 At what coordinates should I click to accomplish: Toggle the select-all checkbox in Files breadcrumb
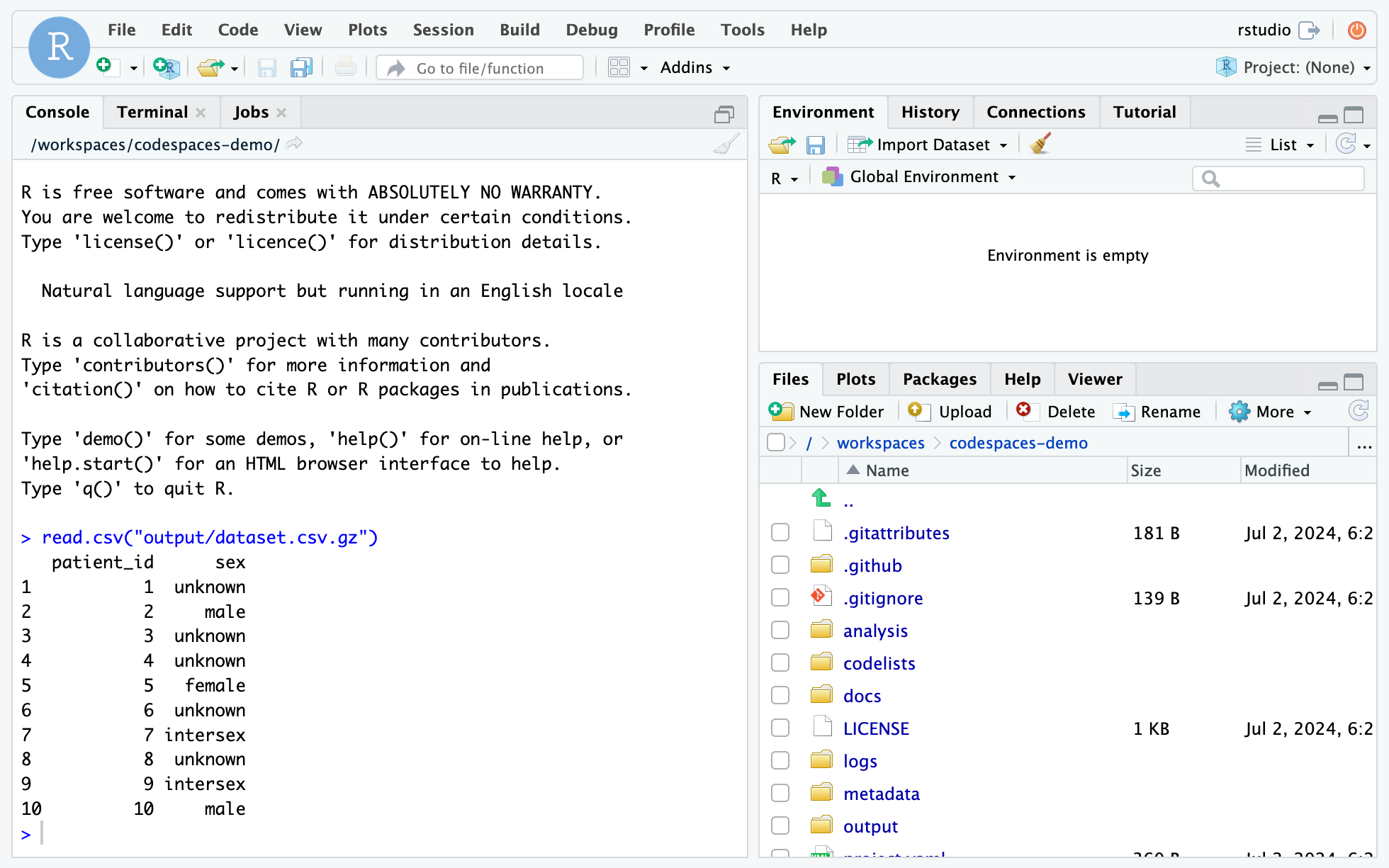click(776, 442)
